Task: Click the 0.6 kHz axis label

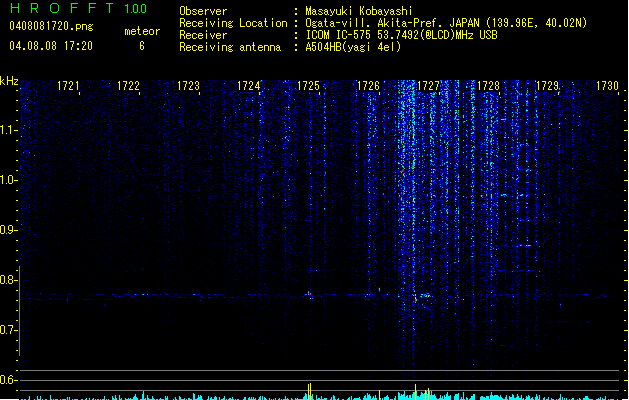Action: tap(8, 380)
